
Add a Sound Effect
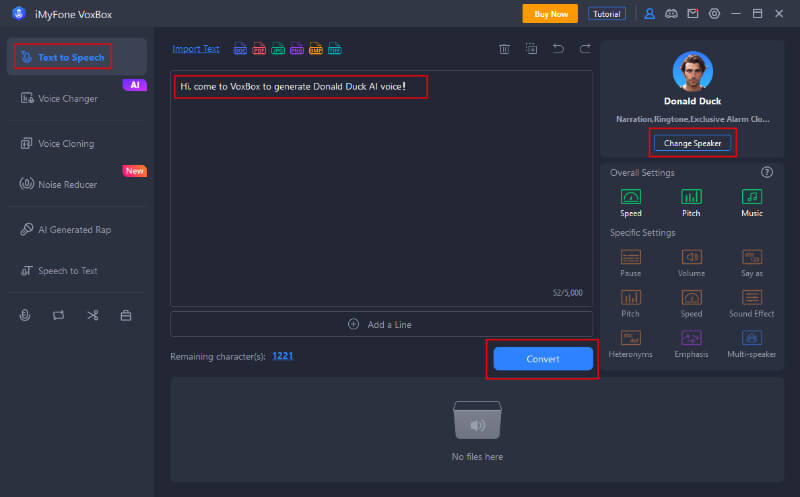pyautogui.click(x=752, y=303)
